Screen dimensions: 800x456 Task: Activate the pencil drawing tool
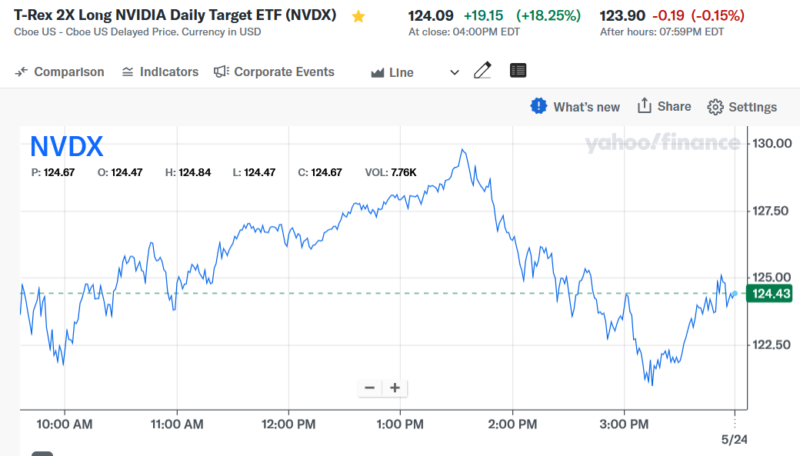(483, 71)
